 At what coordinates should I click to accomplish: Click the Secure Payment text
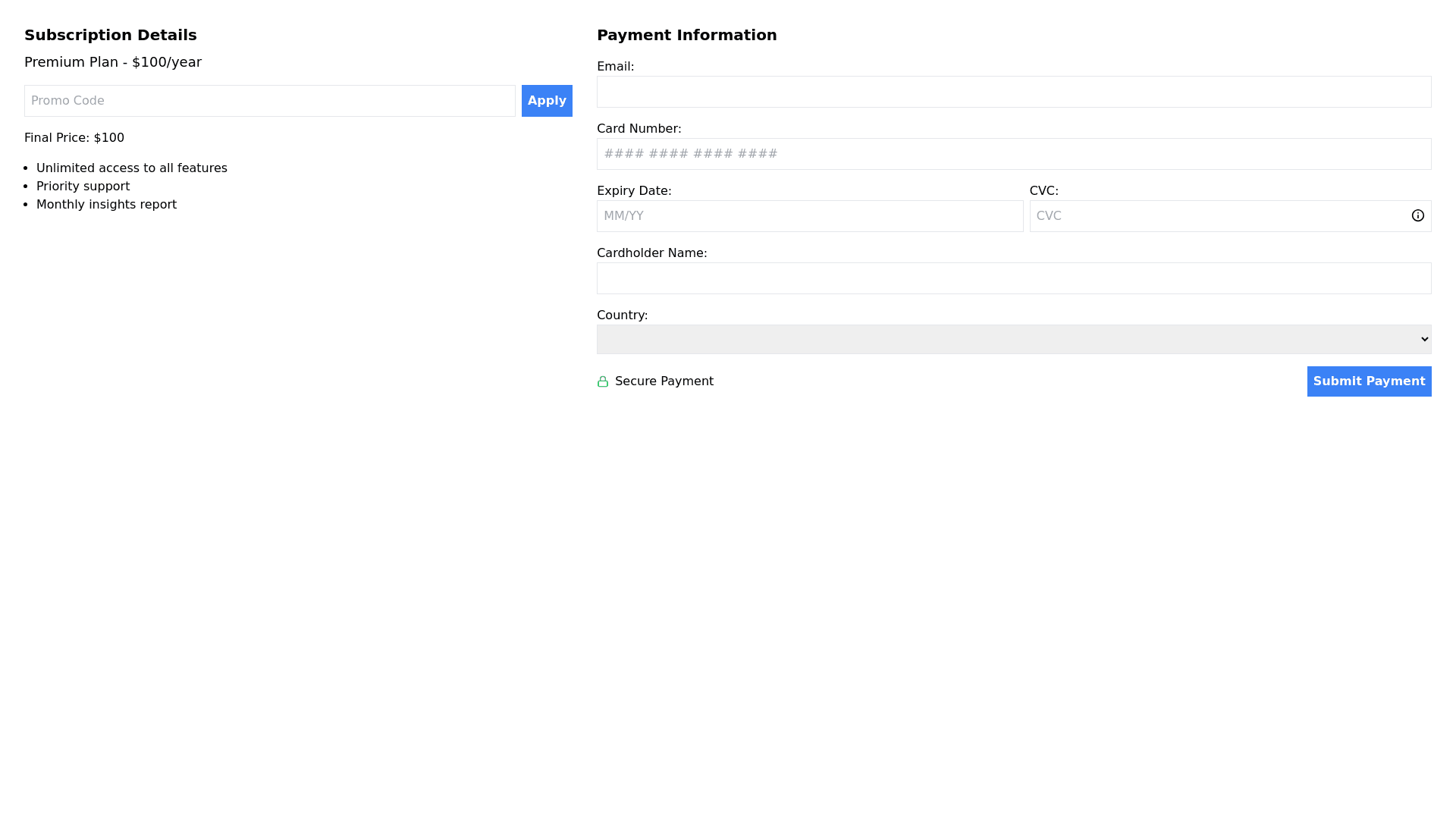point(664,381)
